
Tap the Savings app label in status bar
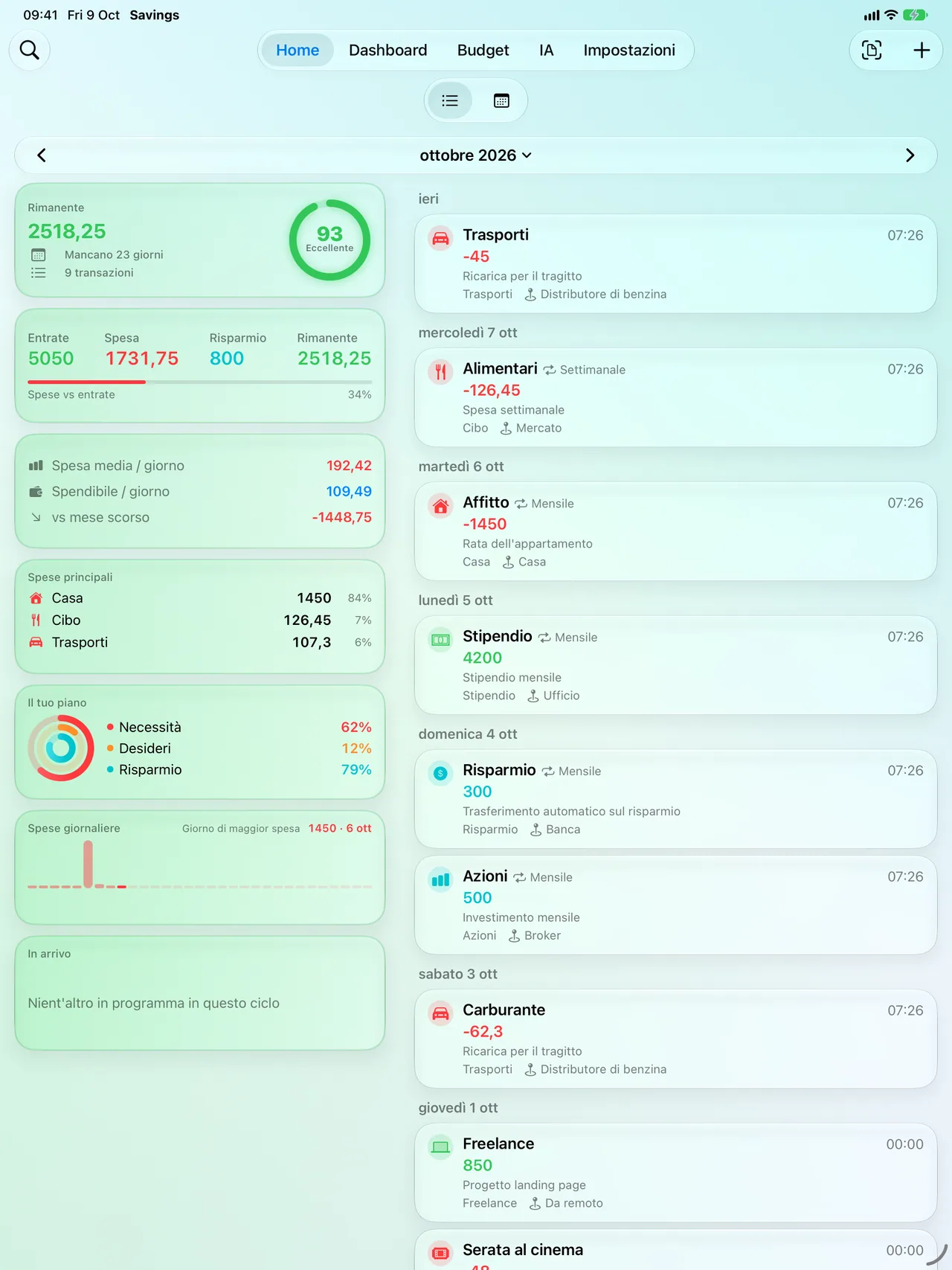coord(155,15)
